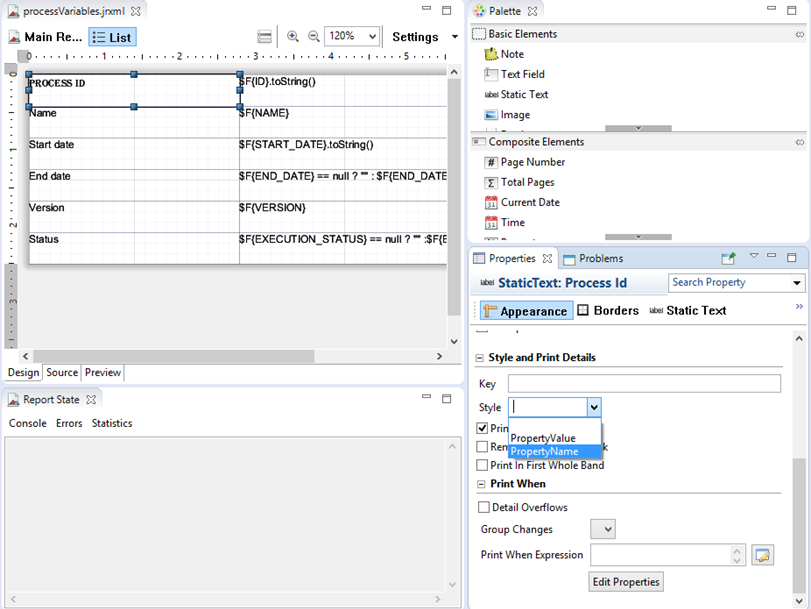Switch to the Source tab
Viewport: 811px width, 609px height.
pos(62,373)
